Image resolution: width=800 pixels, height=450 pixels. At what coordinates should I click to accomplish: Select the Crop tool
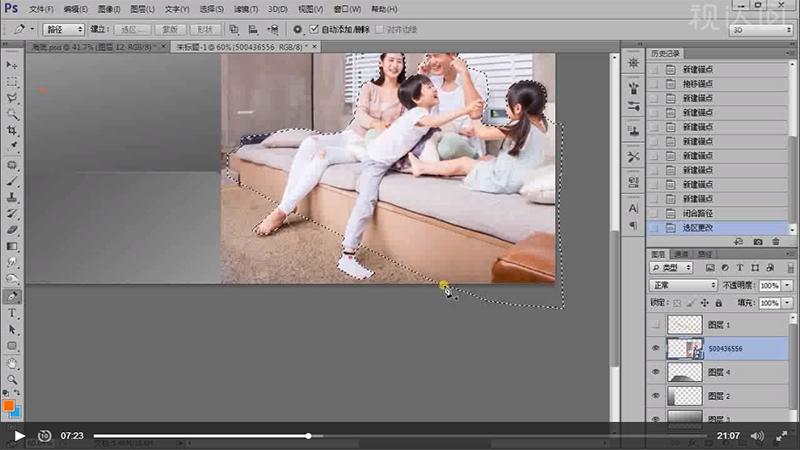click(13, 132)
